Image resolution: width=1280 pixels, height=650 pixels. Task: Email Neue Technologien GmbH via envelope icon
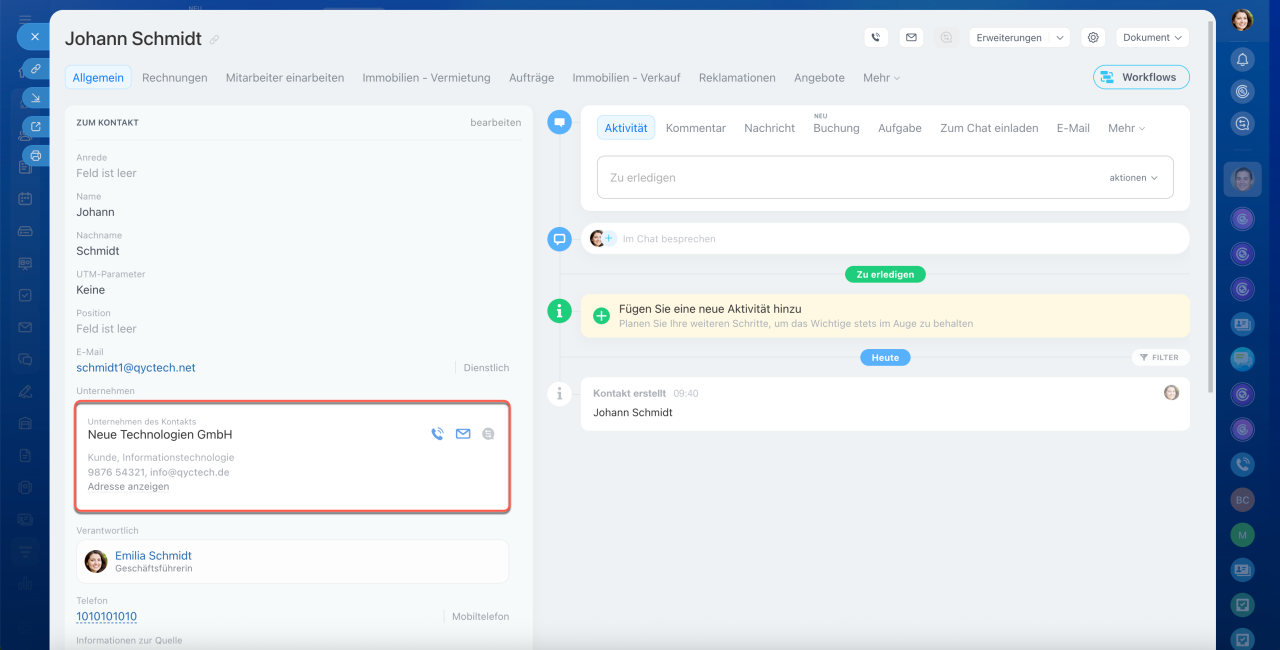point(463,434)
